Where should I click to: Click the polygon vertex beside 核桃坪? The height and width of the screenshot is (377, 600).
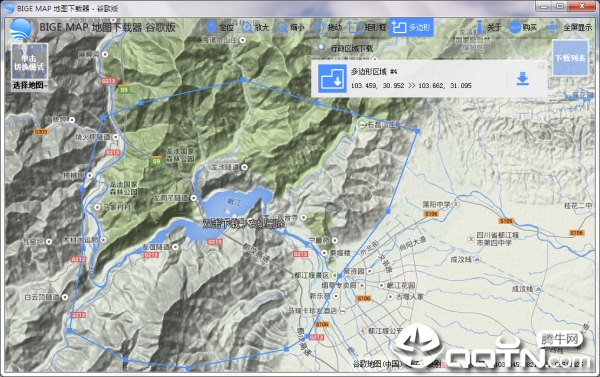point(82,189)
